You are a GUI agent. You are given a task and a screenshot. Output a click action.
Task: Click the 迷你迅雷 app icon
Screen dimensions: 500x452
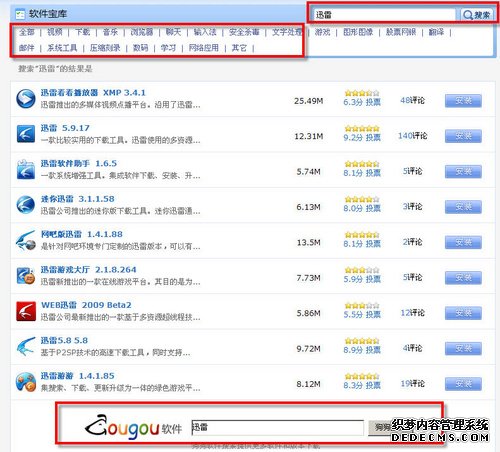(x=26, y=205)
